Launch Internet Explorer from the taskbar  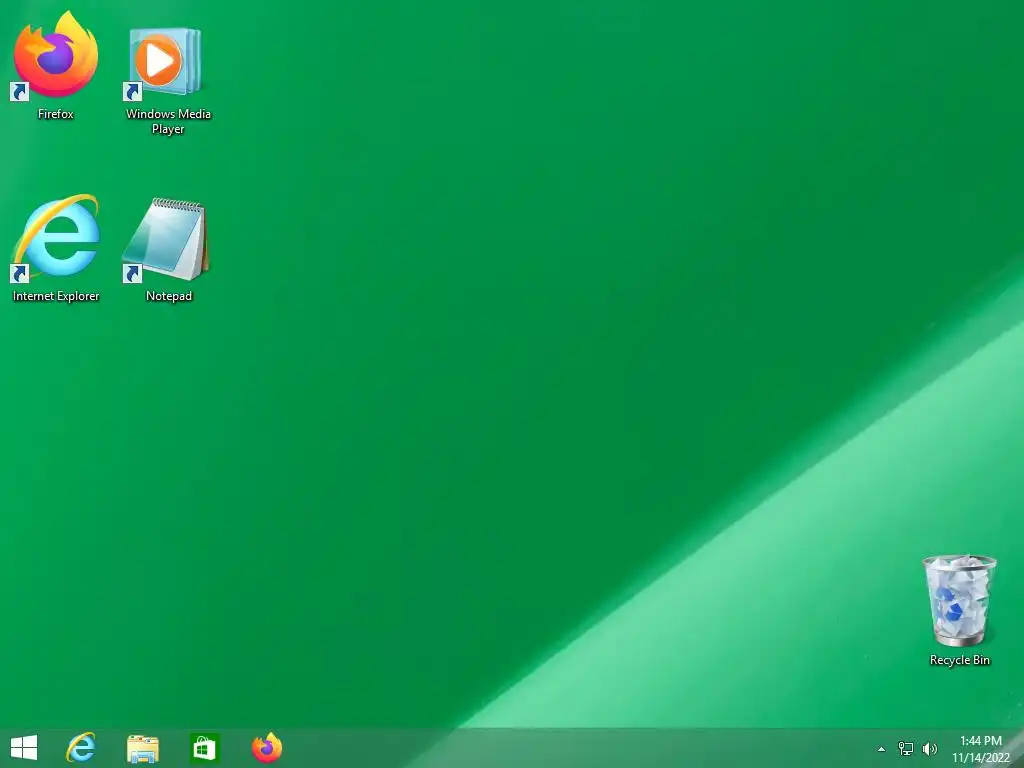point(81,748)
